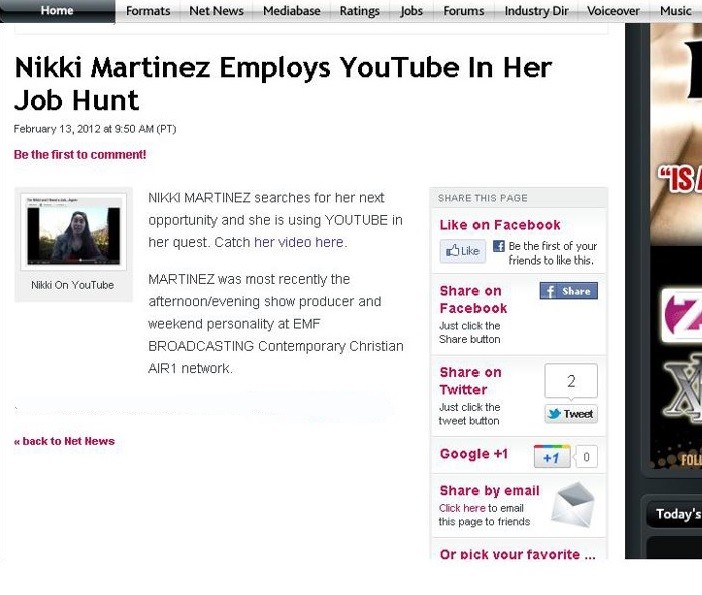702x595 pixels.
Task: Click the Google +1 count box
Action: pos(586,457)
